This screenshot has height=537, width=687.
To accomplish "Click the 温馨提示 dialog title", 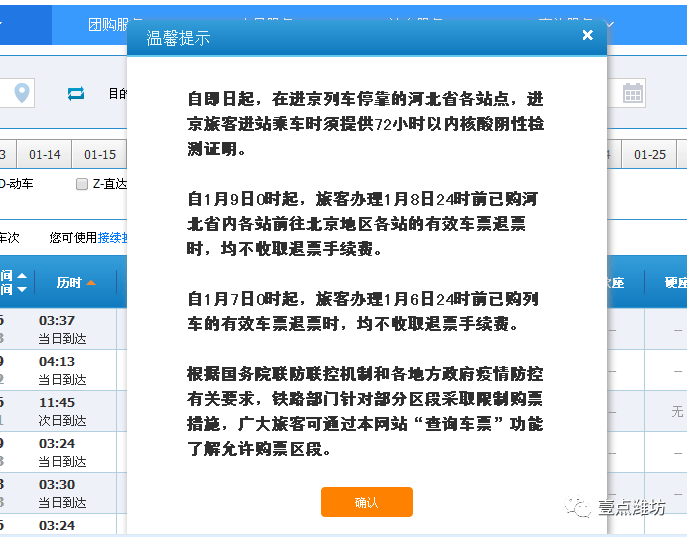I will point(178,38).
